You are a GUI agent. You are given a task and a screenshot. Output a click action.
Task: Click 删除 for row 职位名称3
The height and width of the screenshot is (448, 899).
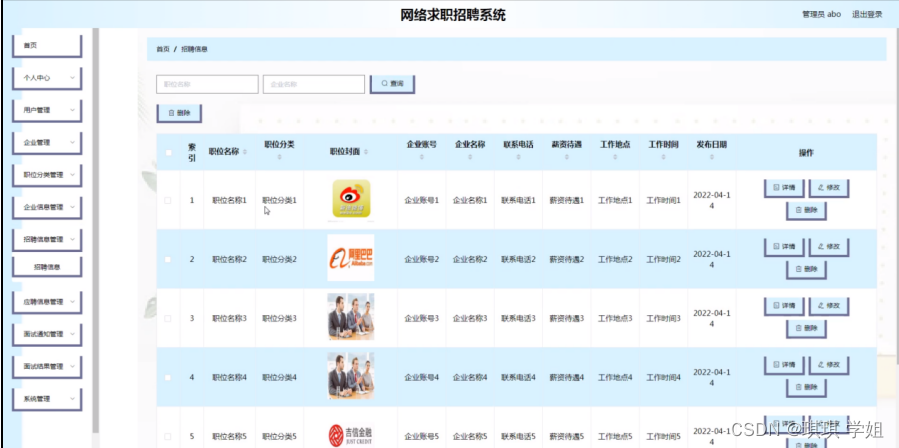click(806, 329)
